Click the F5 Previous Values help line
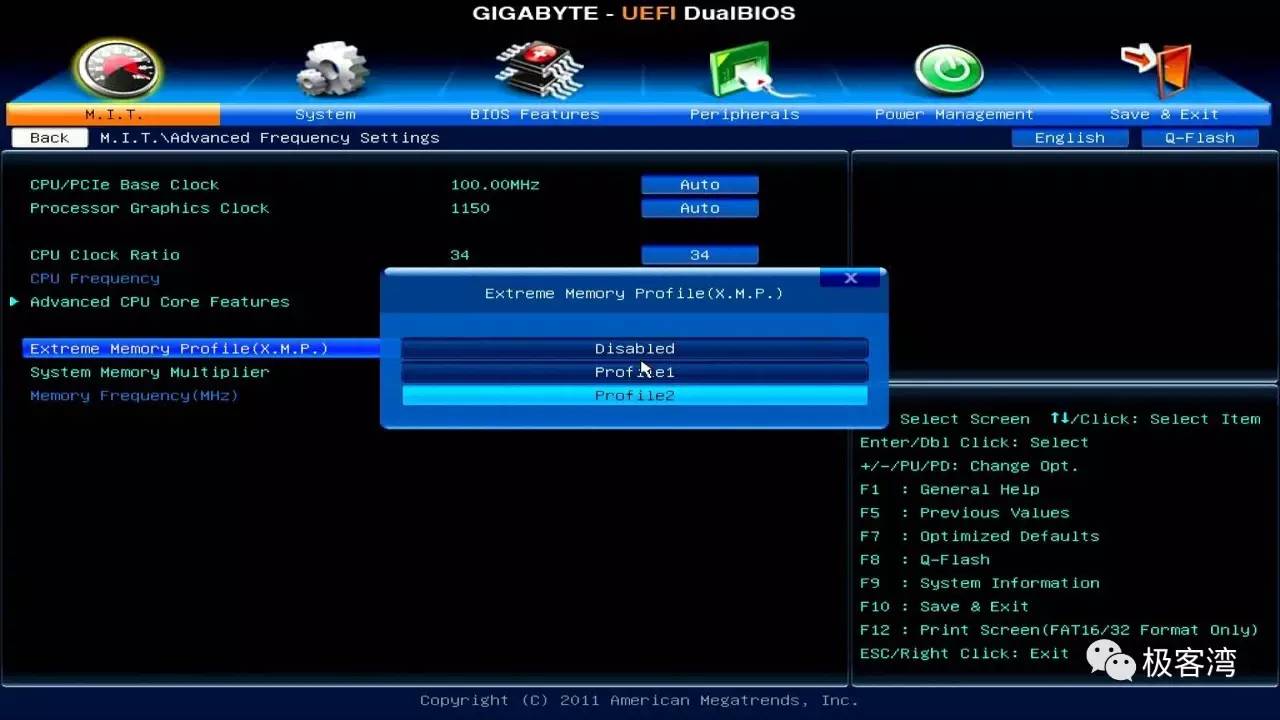This screenshot has width=1280, height=720. pos(965,513)
